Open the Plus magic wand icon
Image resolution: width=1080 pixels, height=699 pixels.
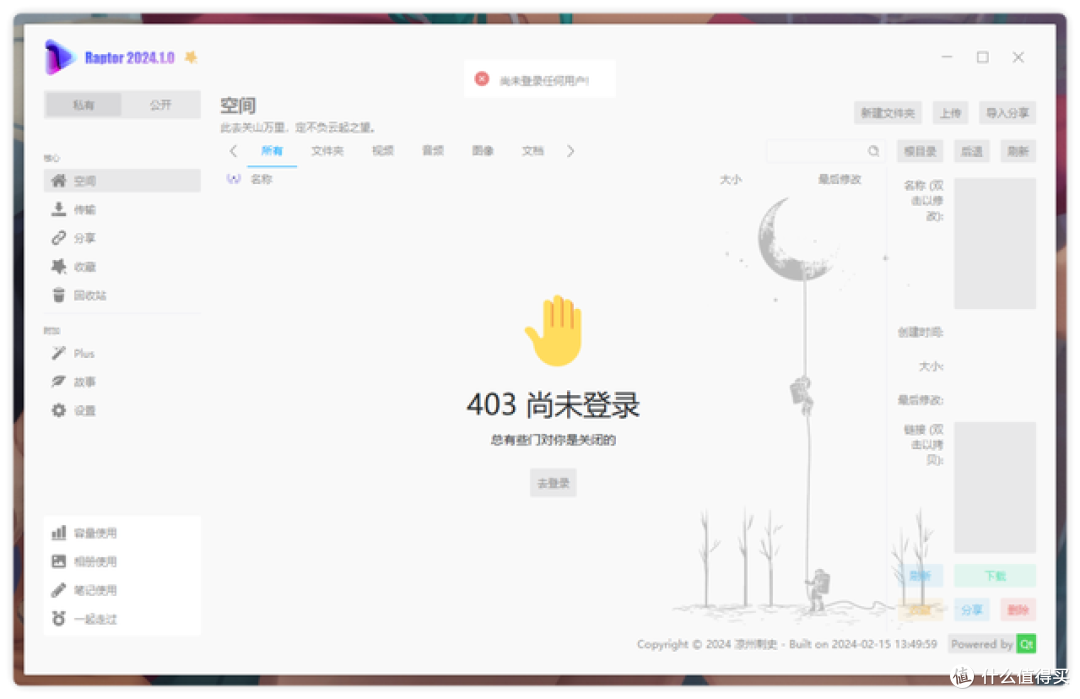(59, 353)
